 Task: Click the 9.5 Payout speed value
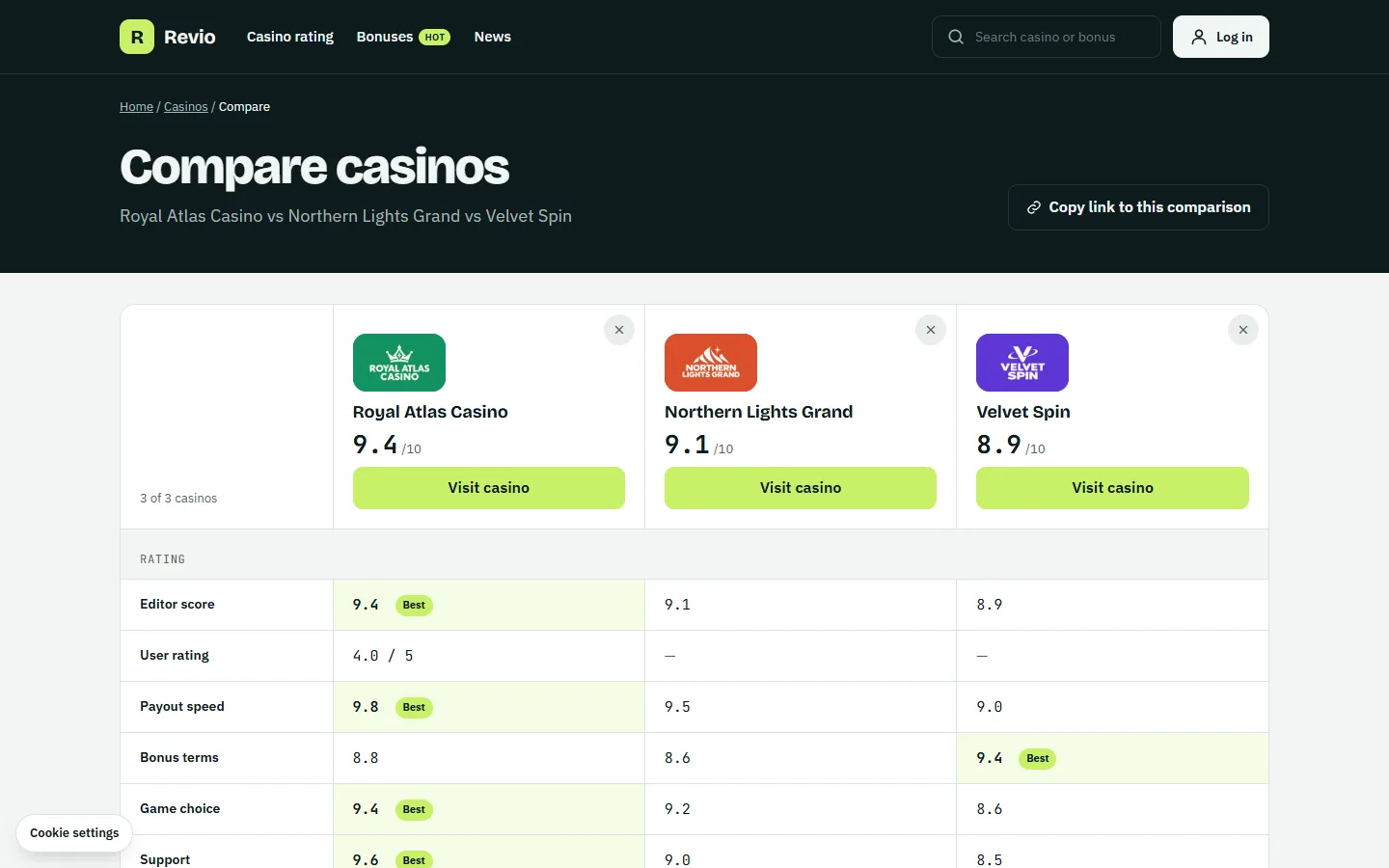coord(677,707)
